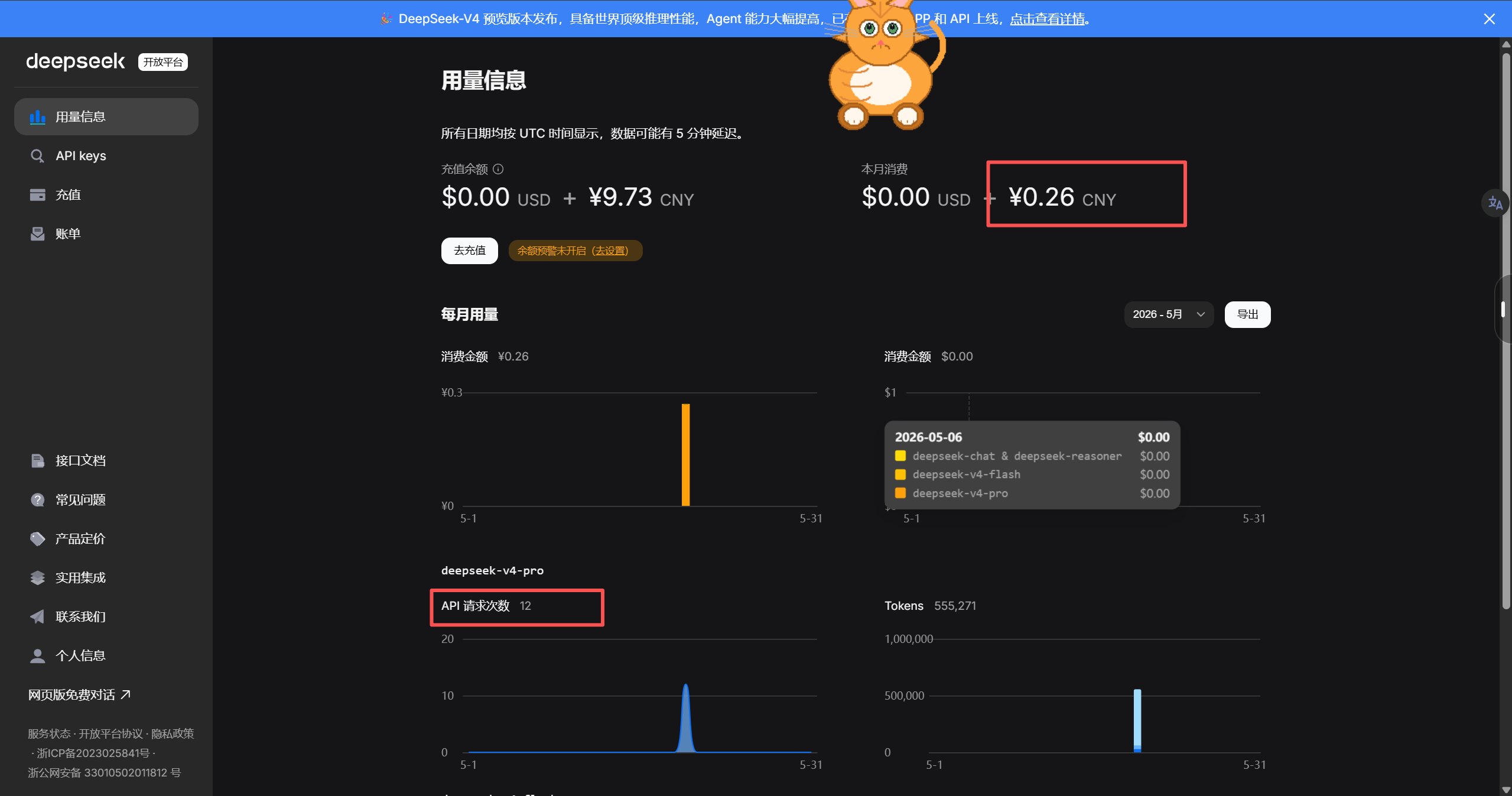Open the 用量信息 sidebar item

(106, 117)
